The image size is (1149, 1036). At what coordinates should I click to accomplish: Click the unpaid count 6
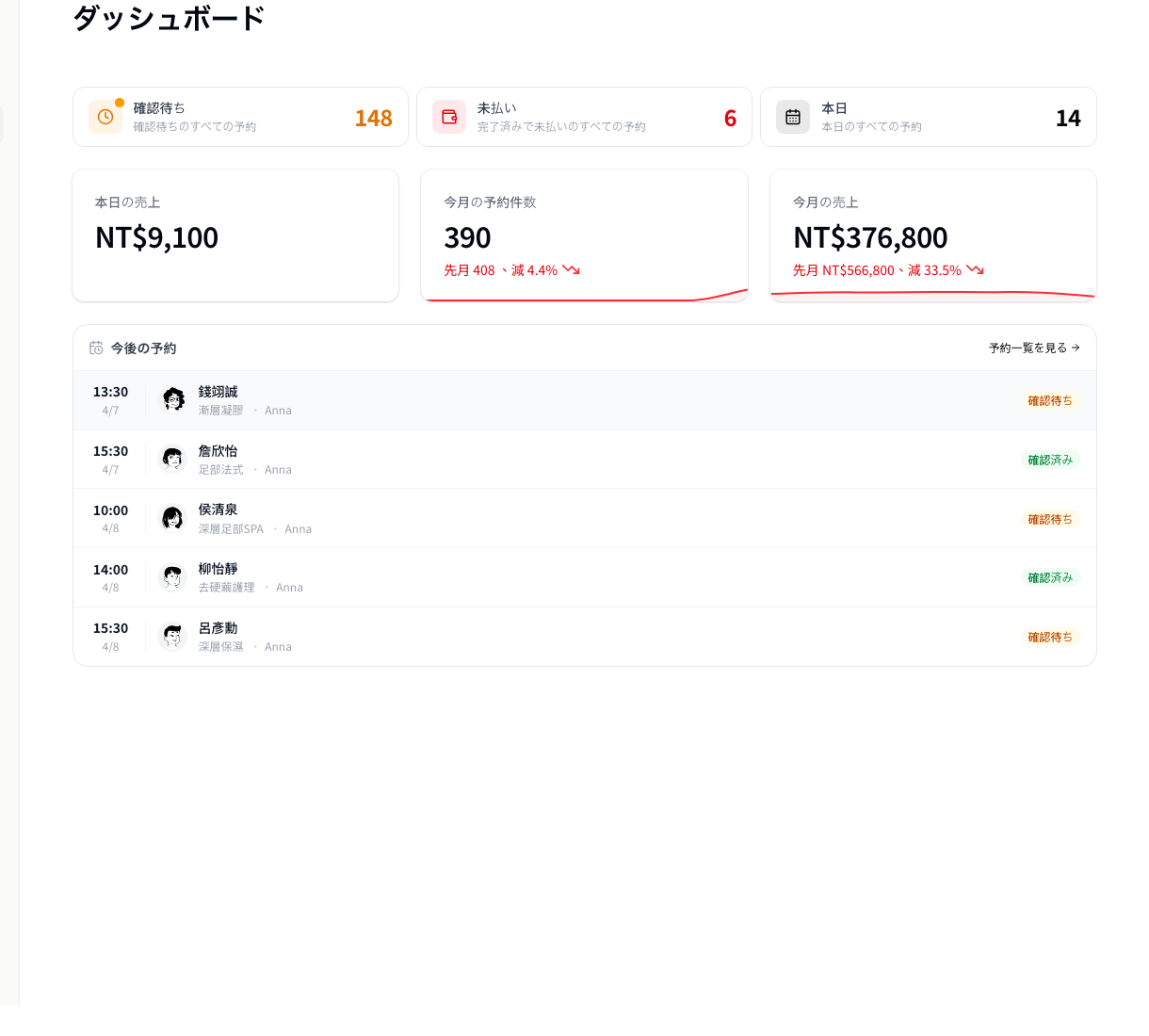[730, 117]
